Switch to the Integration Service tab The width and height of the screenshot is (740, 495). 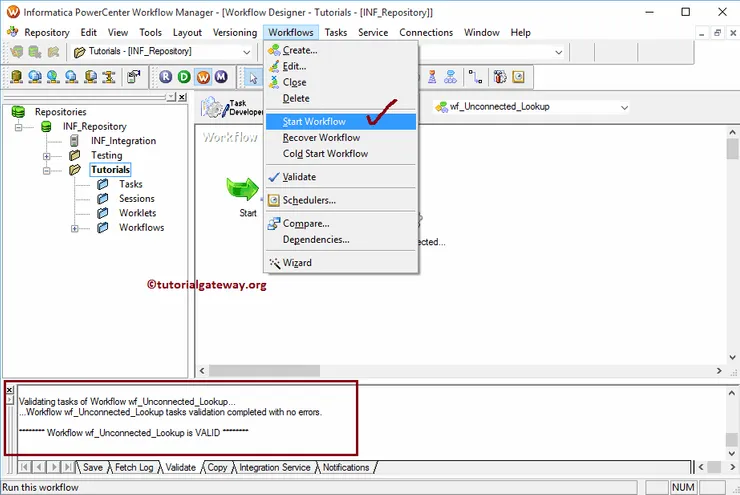tap(275, 468)
